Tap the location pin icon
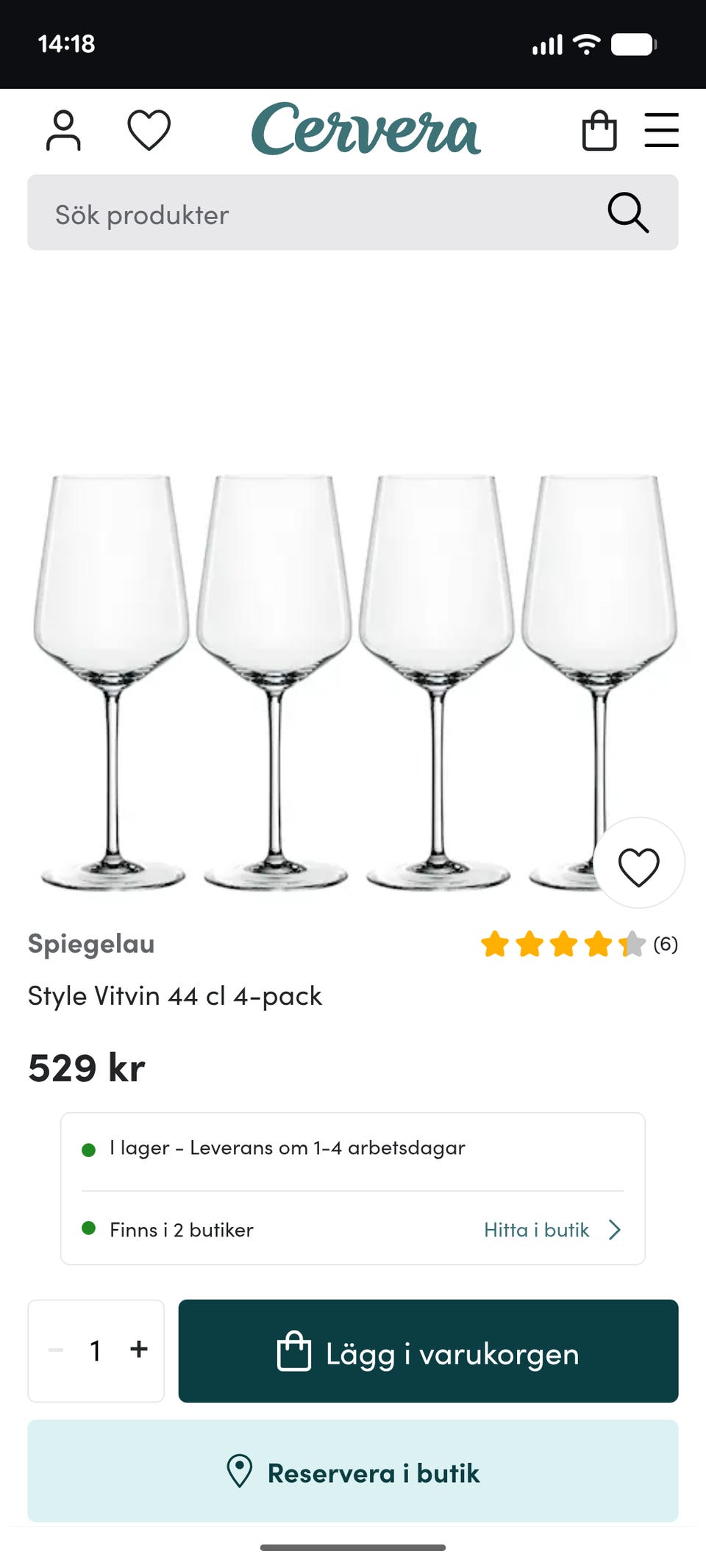The image size is (706, 1568). (240, 1471)
